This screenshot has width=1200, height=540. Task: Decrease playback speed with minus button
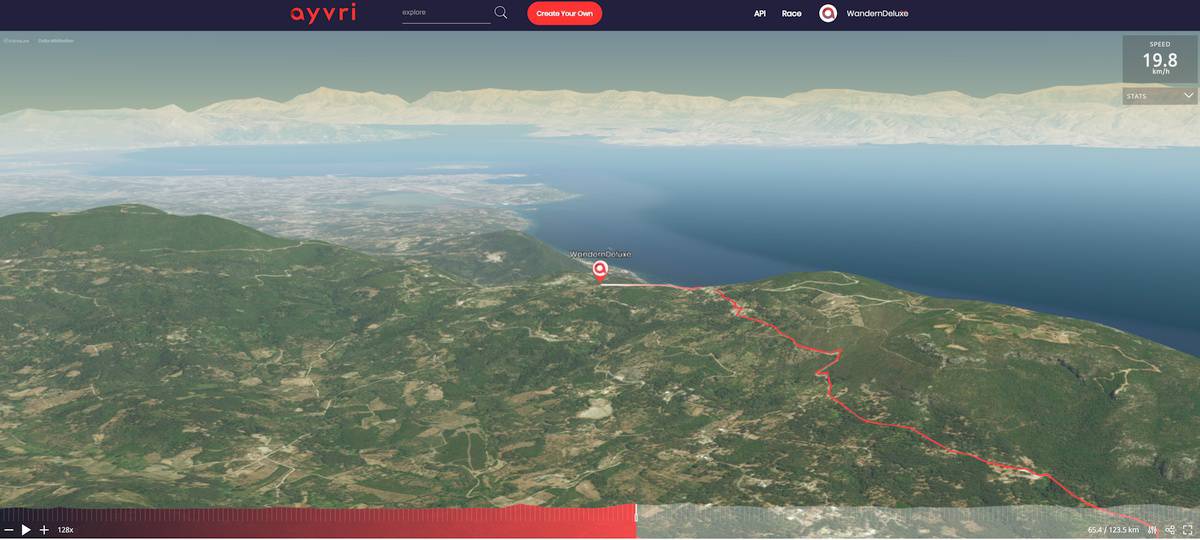[9, 530]
